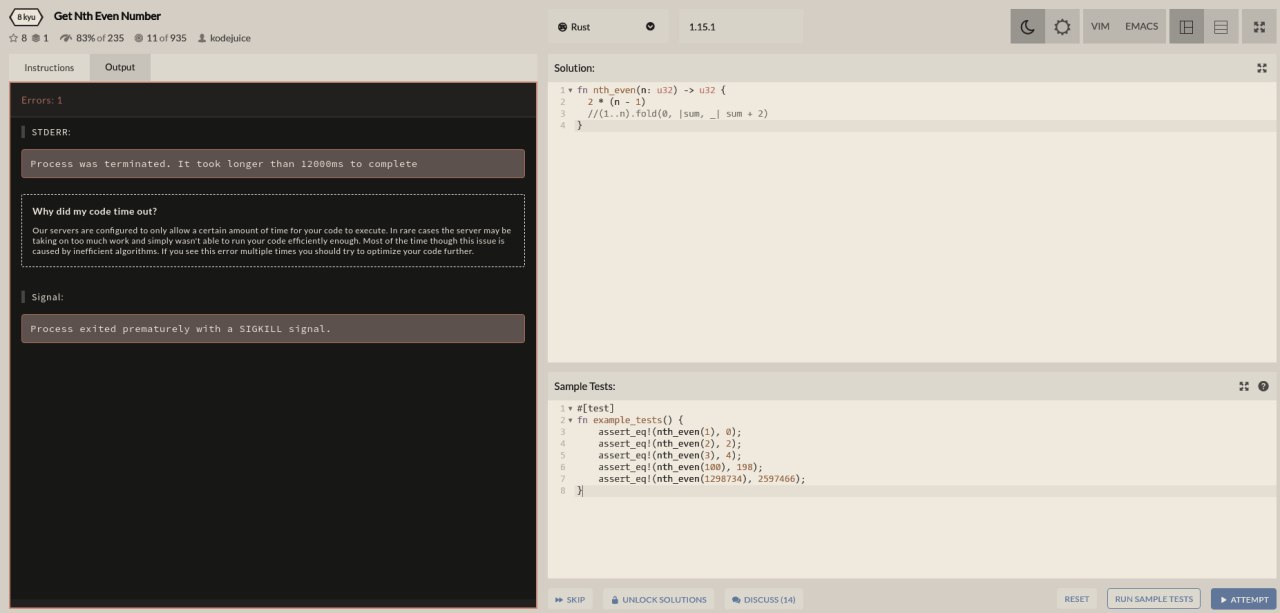Enable EMACS keybindings
Screen dimensions: 1280x613
[1142, 27]
